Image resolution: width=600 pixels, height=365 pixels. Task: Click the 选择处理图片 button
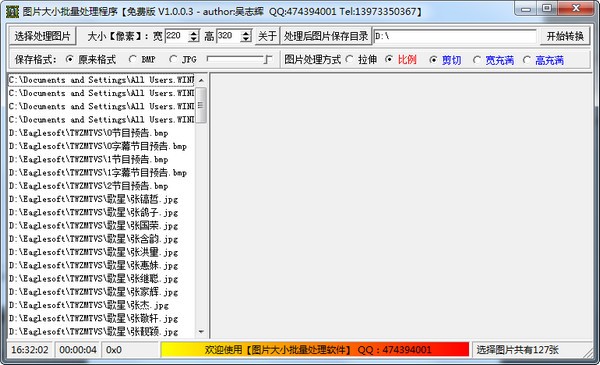[x=42, y=36]
